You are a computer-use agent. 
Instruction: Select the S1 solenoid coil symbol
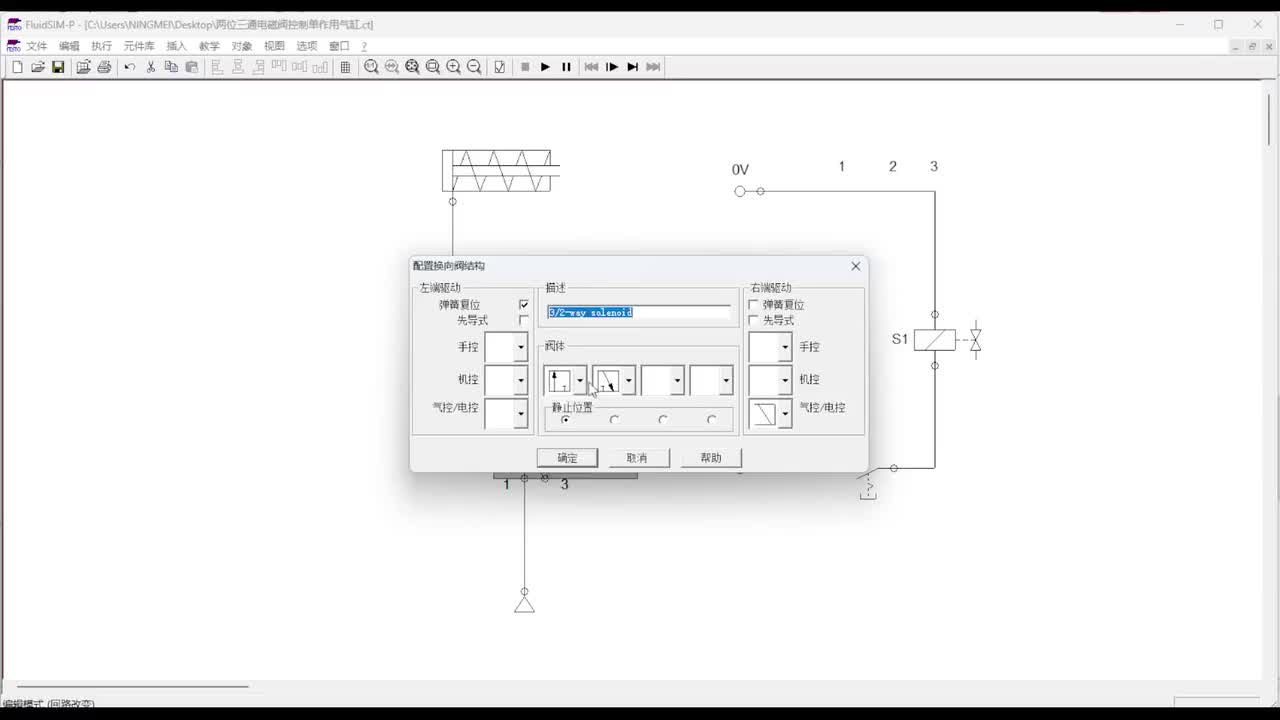pos(934,340)
